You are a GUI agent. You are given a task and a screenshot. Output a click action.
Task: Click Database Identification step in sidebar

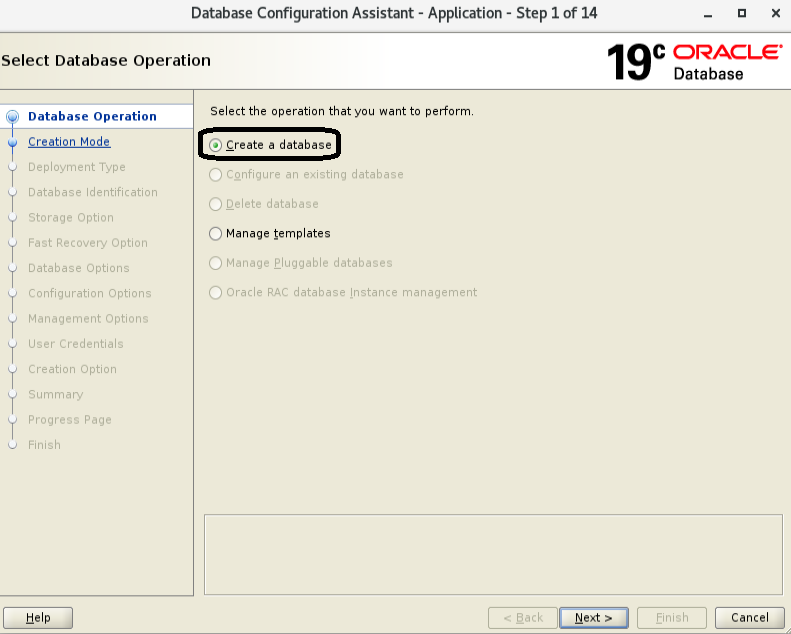tap(93, 192)
